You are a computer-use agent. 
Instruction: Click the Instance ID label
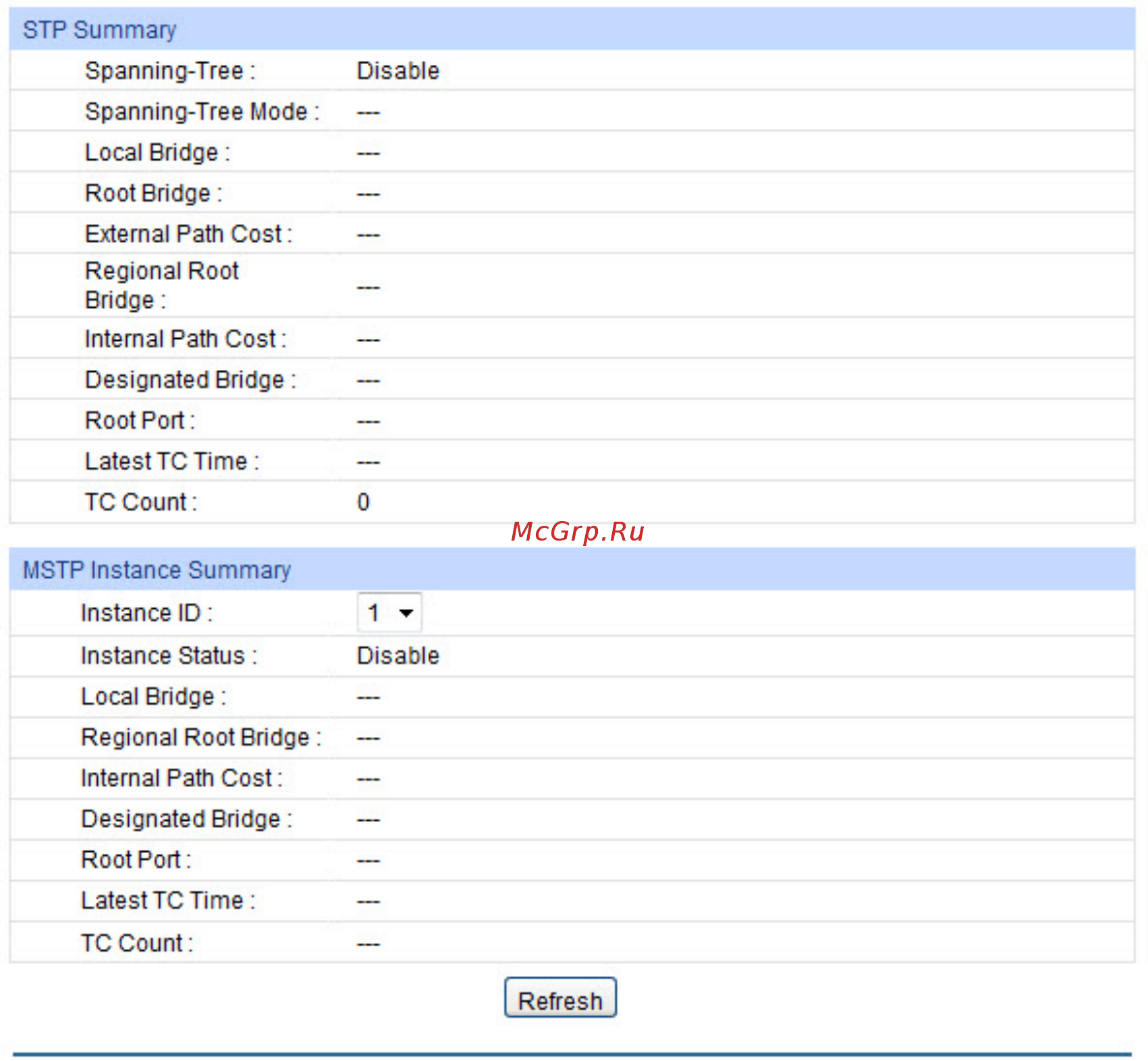coord(146,613)
